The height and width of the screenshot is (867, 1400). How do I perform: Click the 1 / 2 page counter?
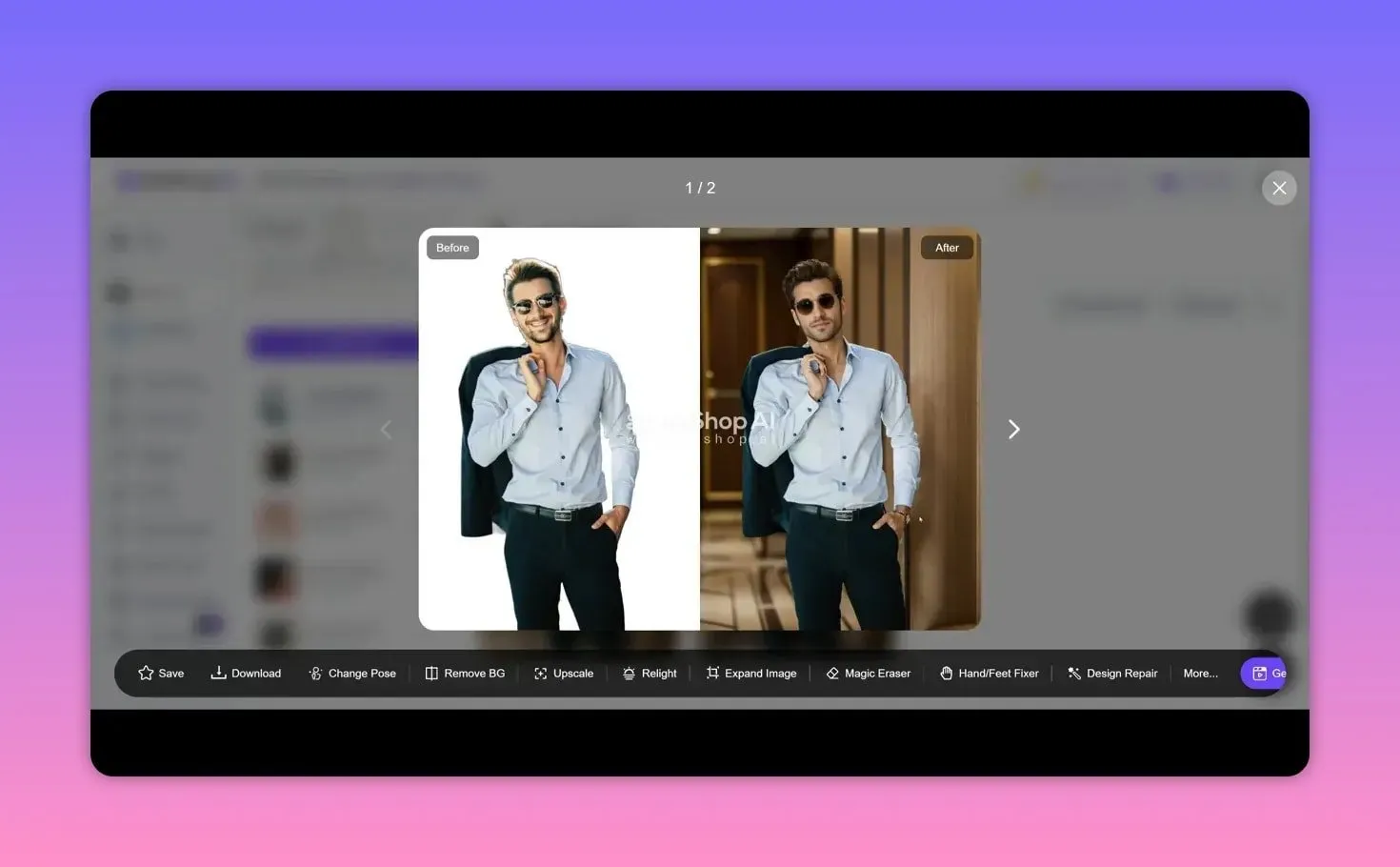pyautogui.click(x=700, y=188)
